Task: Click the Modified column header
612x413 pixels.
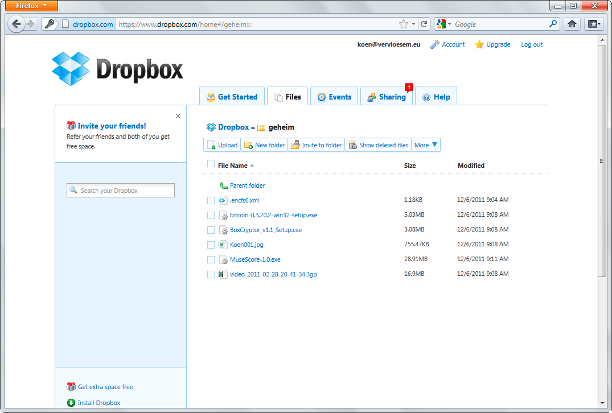Action: (471, 166)
